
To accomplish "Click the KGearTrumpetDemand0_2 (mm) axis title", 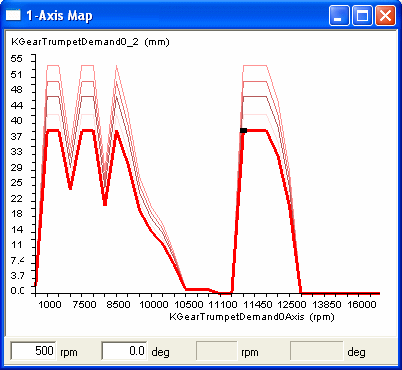I will tap(90, 42).
